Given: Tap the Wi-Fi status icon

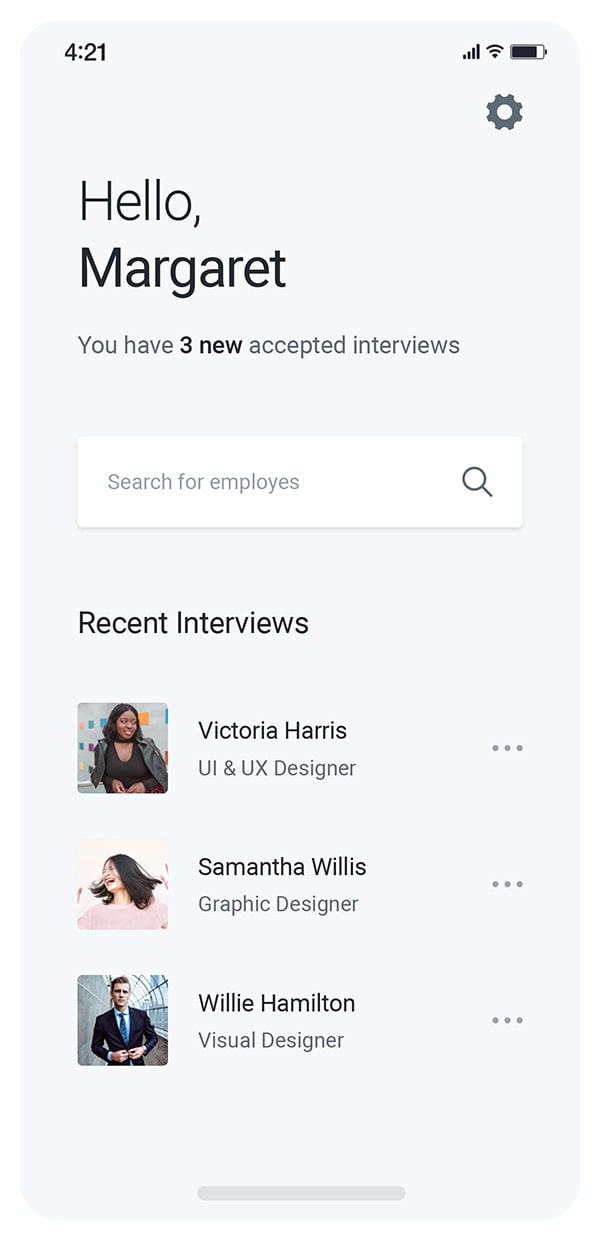Looking at the screenshot, I should click(x=495, y=51).
